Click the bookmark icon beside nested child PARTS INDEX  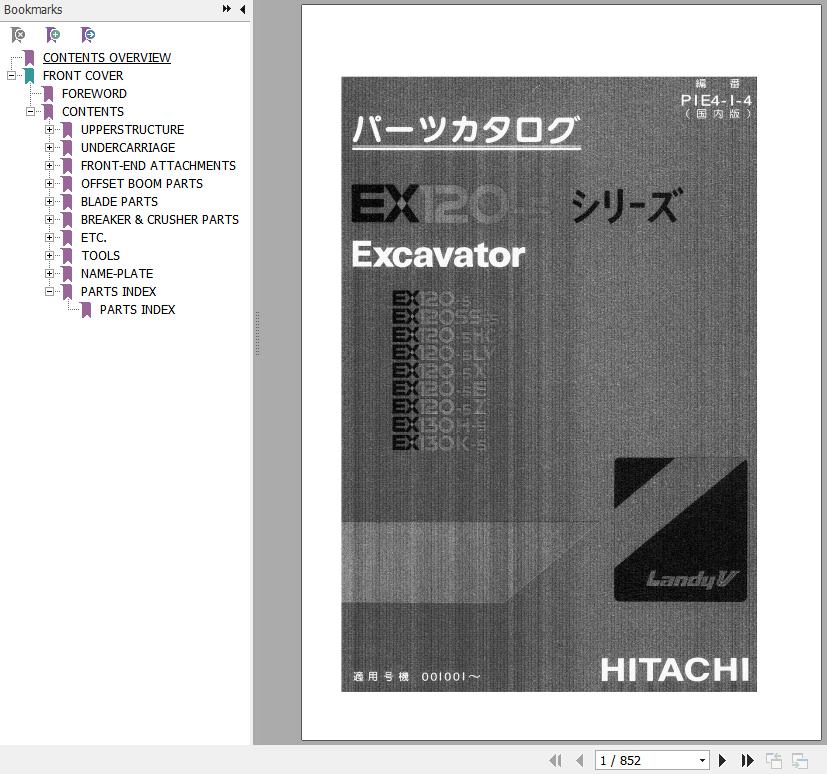click(86, 309)
